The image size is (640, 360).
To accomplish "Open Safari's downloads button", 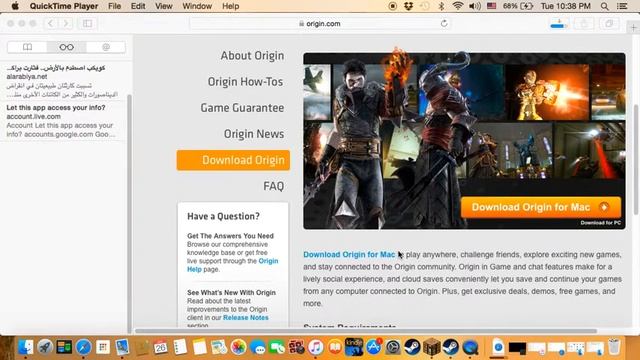I will (x=558, y=24).
